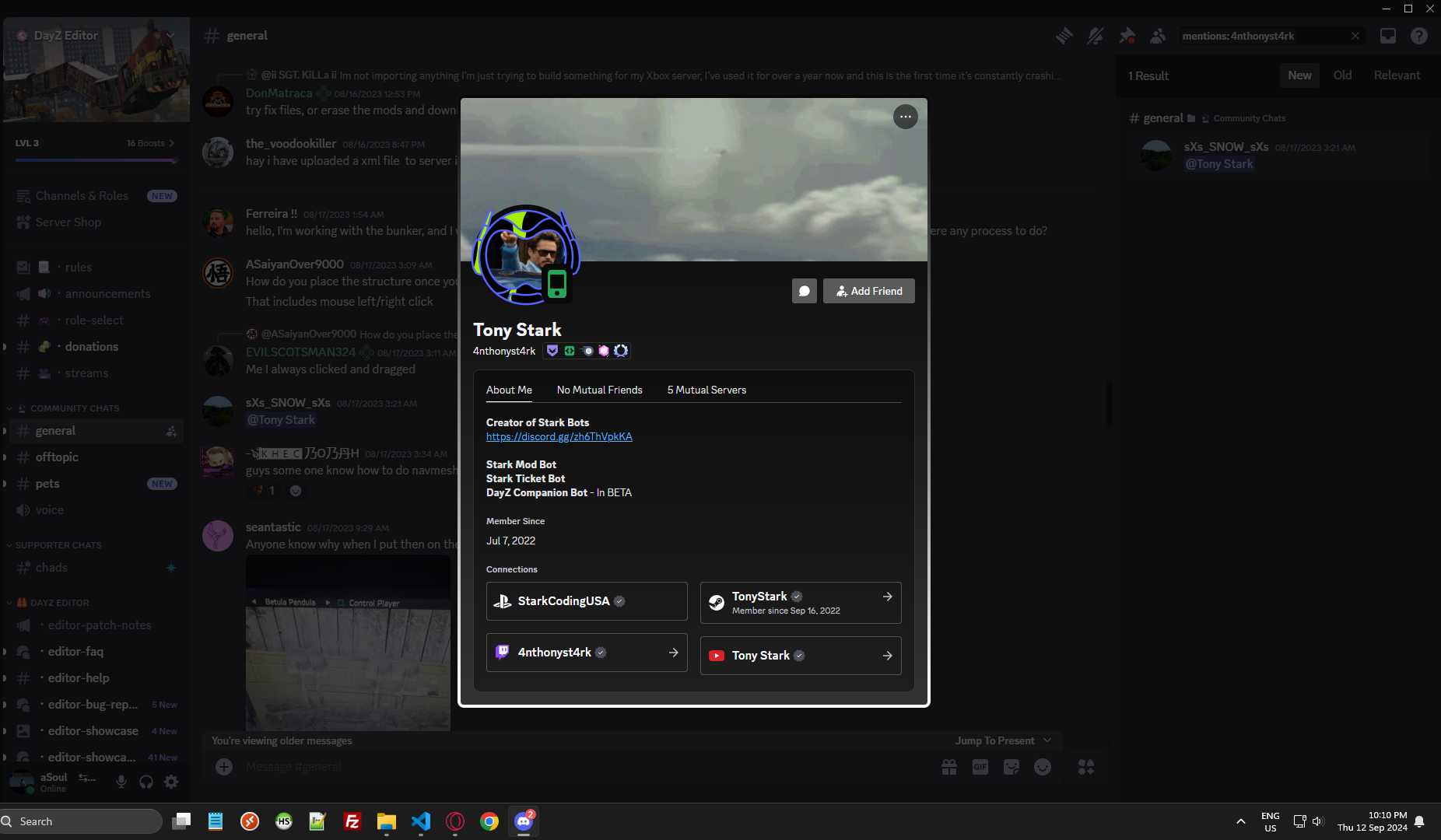Sort search results by Old

(1342, 75)
